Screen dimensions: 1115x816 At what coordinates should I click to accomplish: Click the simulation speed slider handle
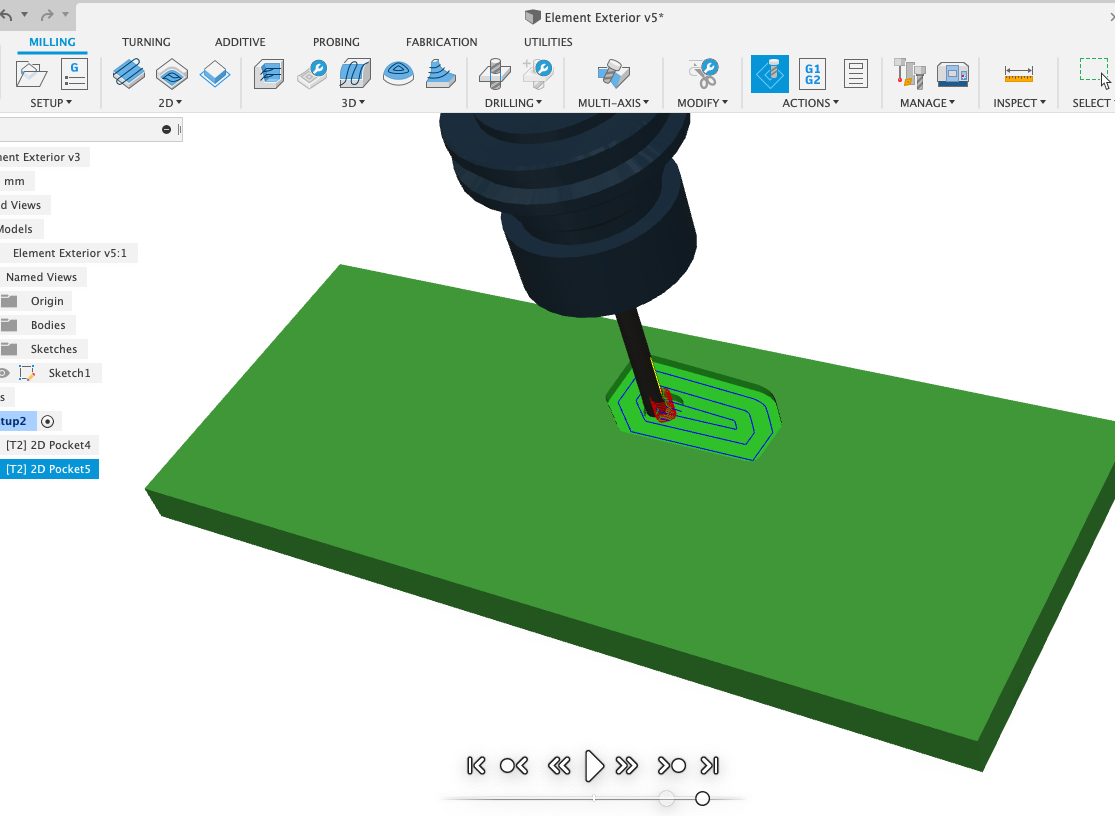pos(703,799)
